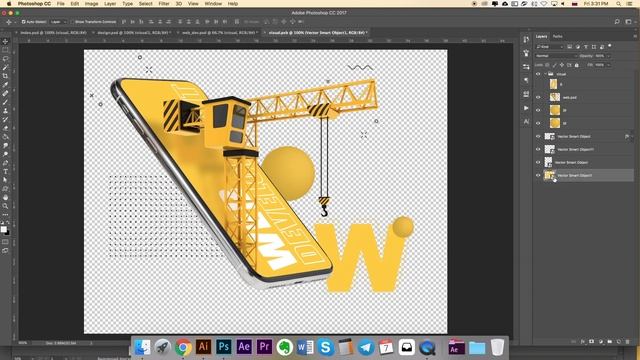The height and width of the screenshot is (360, 640).
Task: Open Google Chrome in the Dock
Action: (183, 347)
